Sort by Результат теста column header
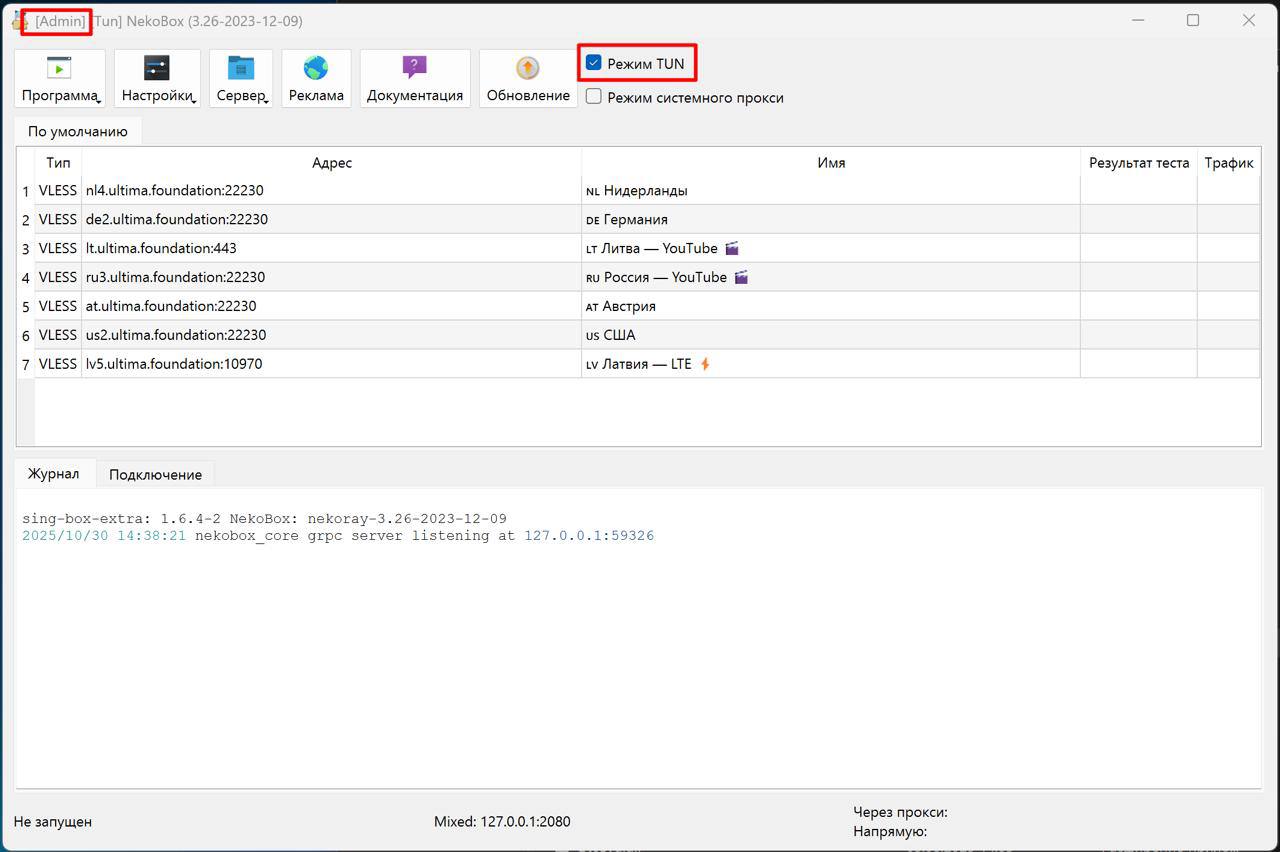This screenshot has width=1280, height=852. pyautogui.click(x=1138, y=163)
